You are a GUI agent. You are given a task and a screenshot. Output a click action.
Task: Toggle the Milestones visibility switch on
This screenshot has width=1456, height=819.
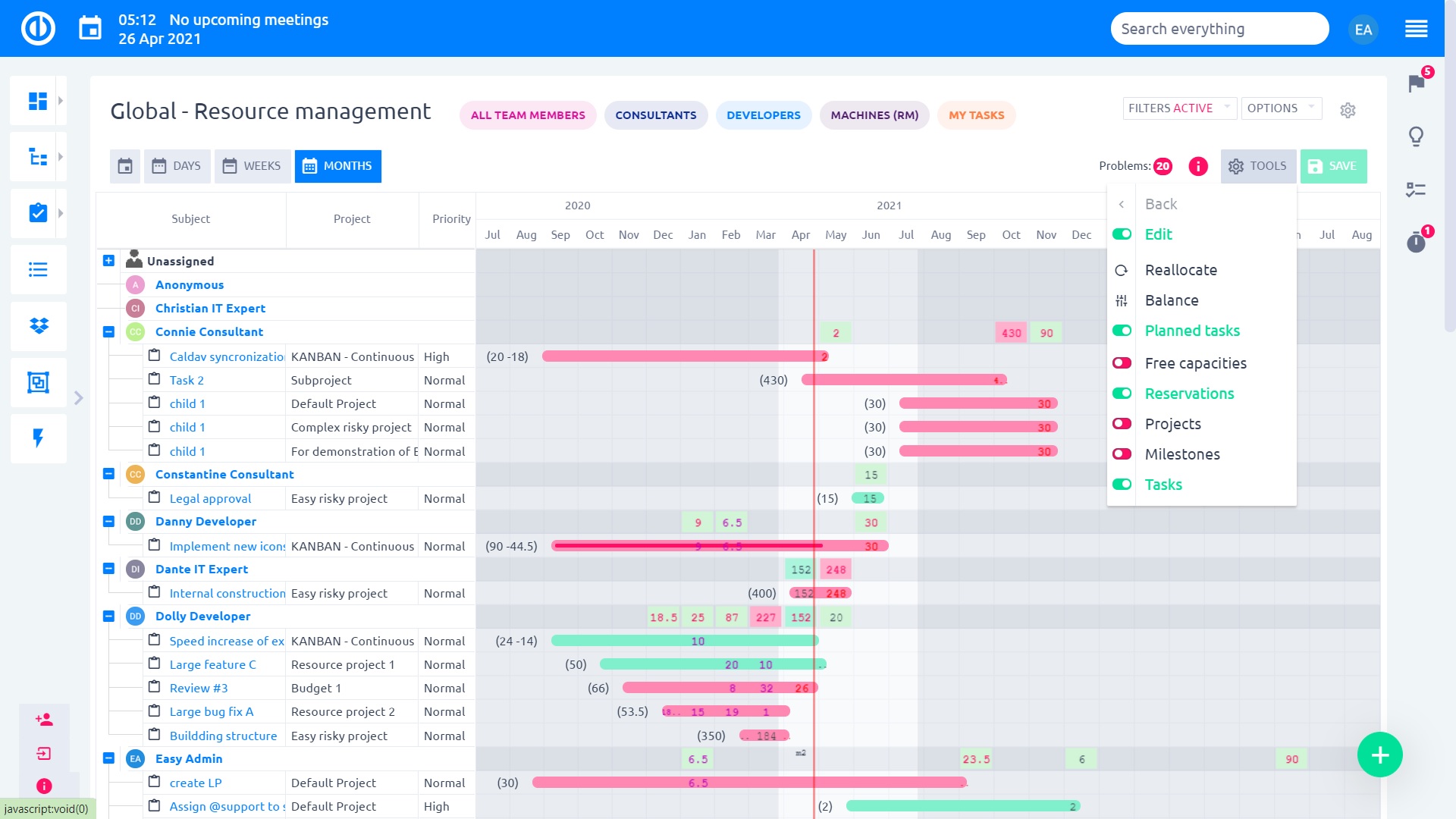1124,453
